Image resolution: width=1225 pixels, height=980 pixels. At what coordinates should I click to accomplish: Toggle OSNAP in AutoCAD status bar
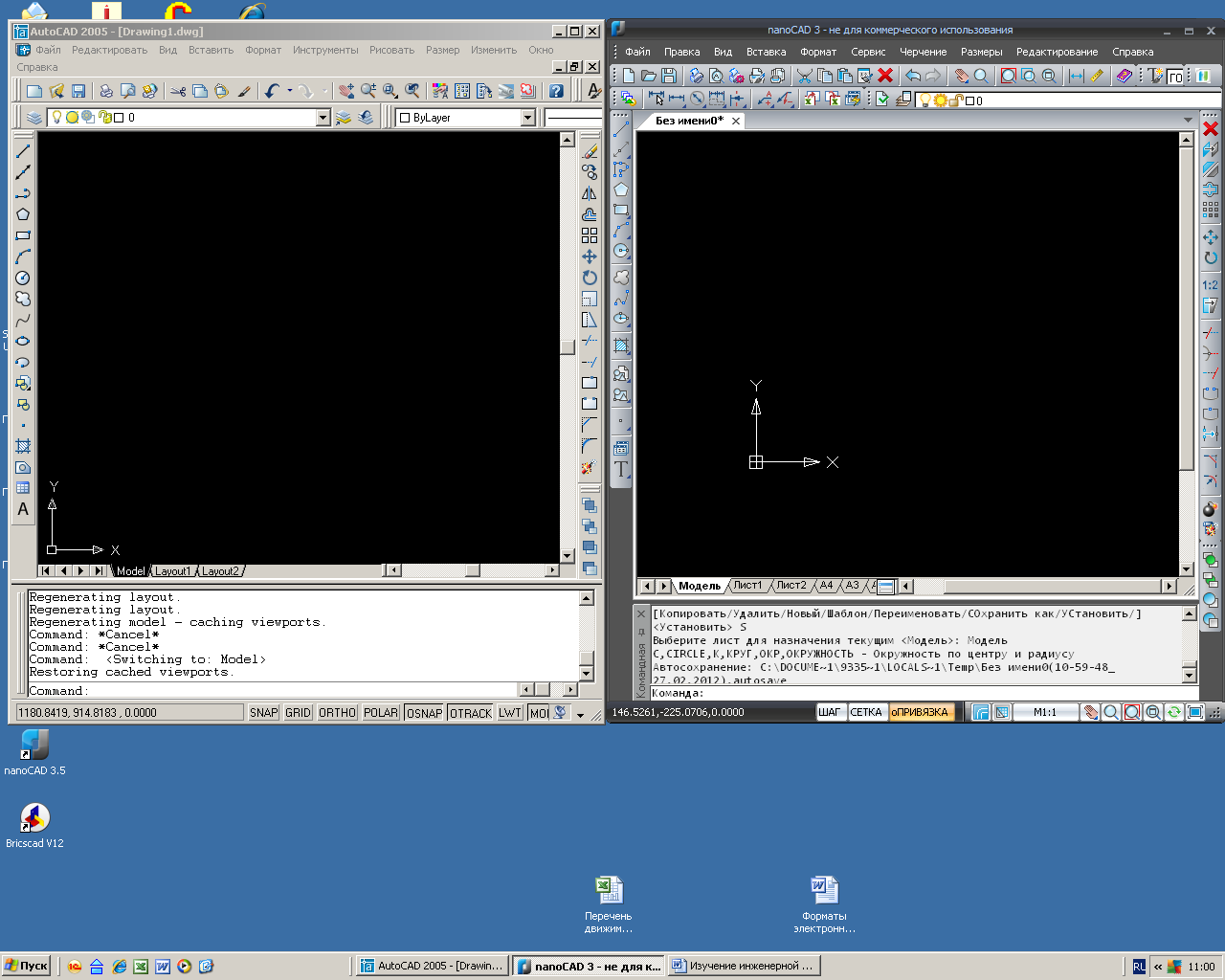point(424,713)
